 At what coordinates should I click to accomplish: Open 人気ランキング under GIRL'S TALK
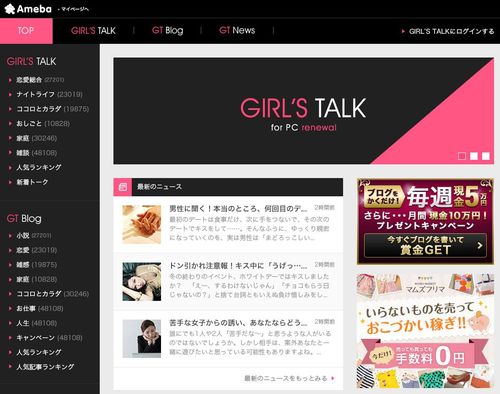39,167
